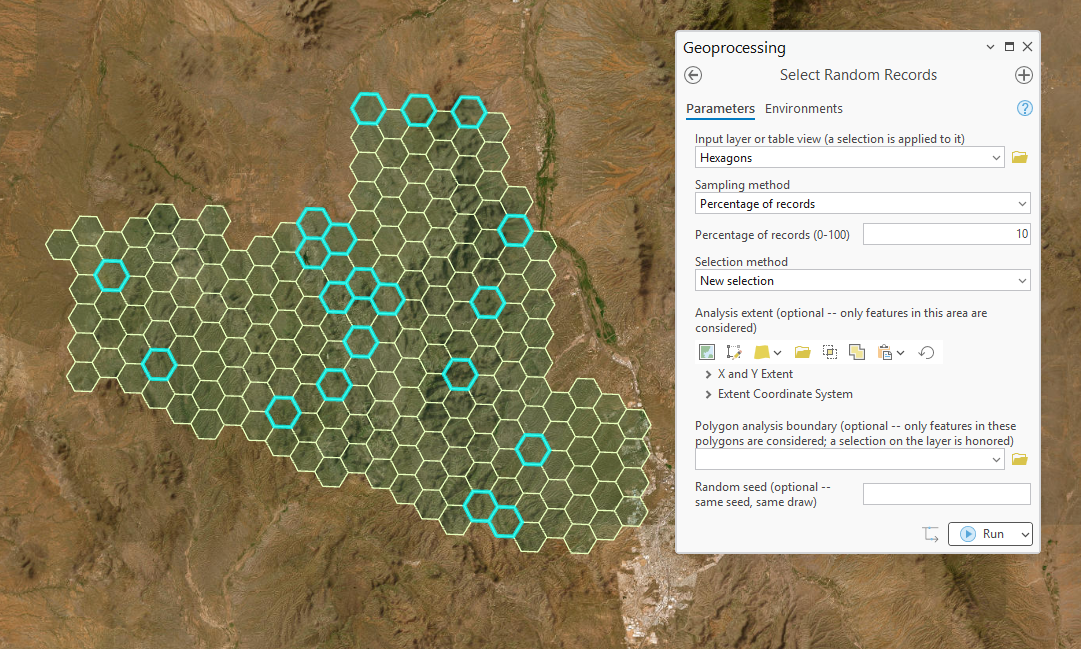Reset the analysis extent
Screen dimensions: 1081x649
(x=926, y=352)
